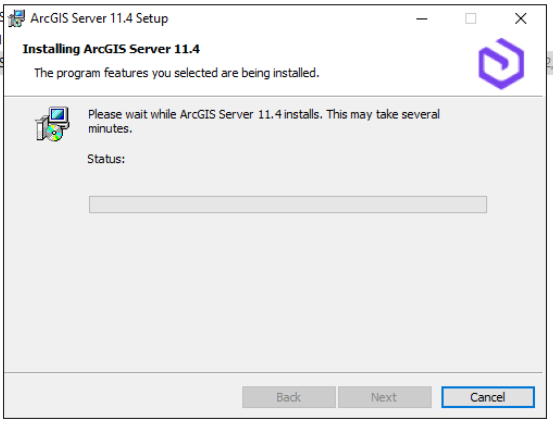Screen dimensions: 553x422
Task: Click the purple ArcGIS hexagon logo
Action: tap(501, 64)
